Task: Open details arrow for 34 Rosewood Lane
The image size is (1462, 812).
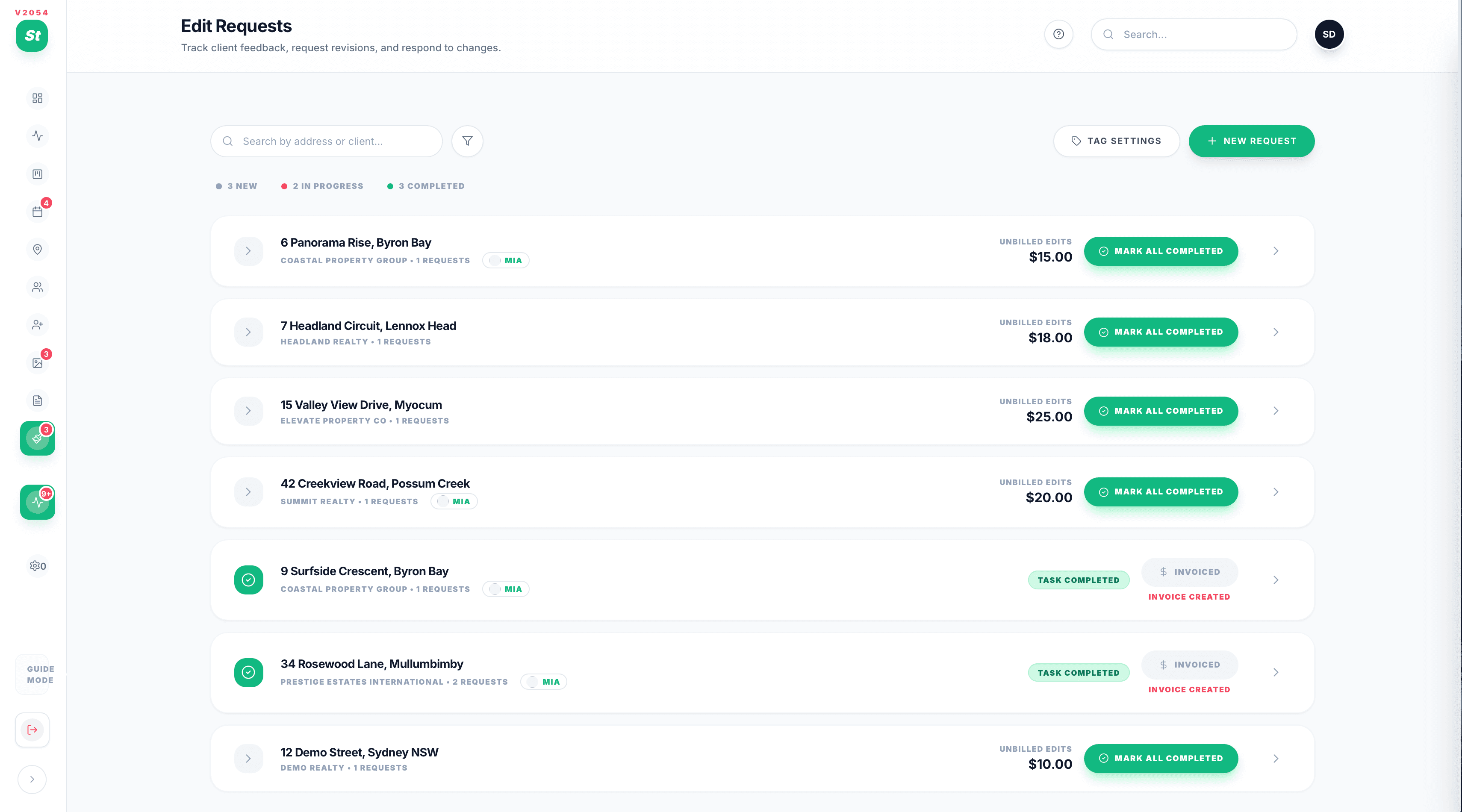Action: [x=1276, y=672]
